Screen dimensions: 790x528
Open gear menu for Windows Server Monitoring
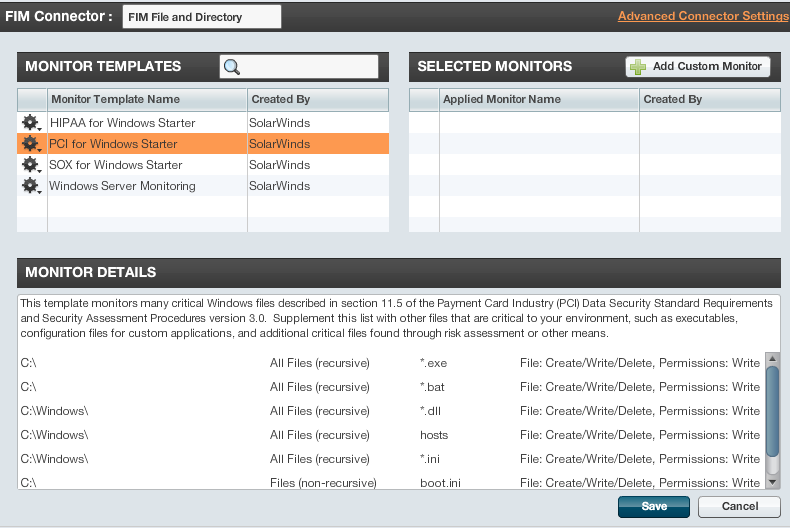31,186
